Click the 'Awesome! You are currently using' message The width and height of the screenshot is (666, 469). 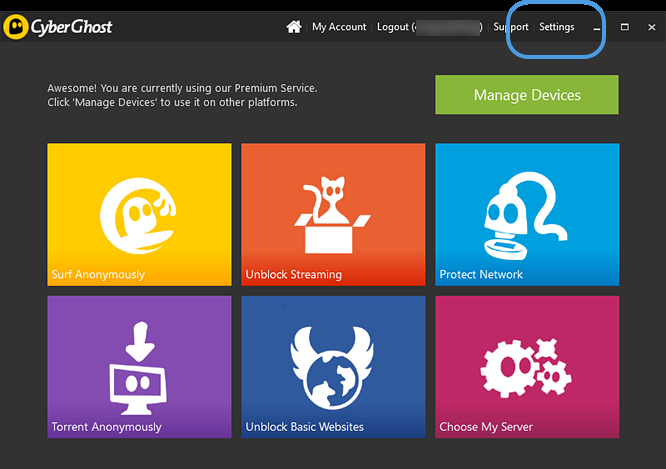182,95
